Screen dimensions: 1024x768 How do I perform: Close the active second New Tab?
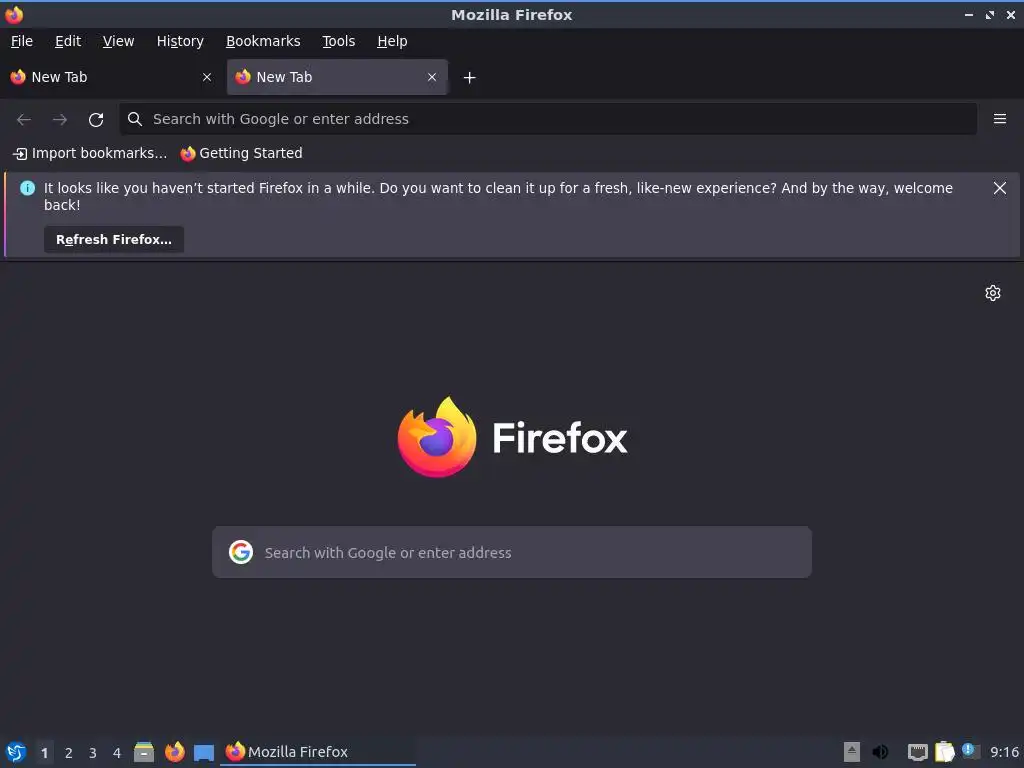432,77
